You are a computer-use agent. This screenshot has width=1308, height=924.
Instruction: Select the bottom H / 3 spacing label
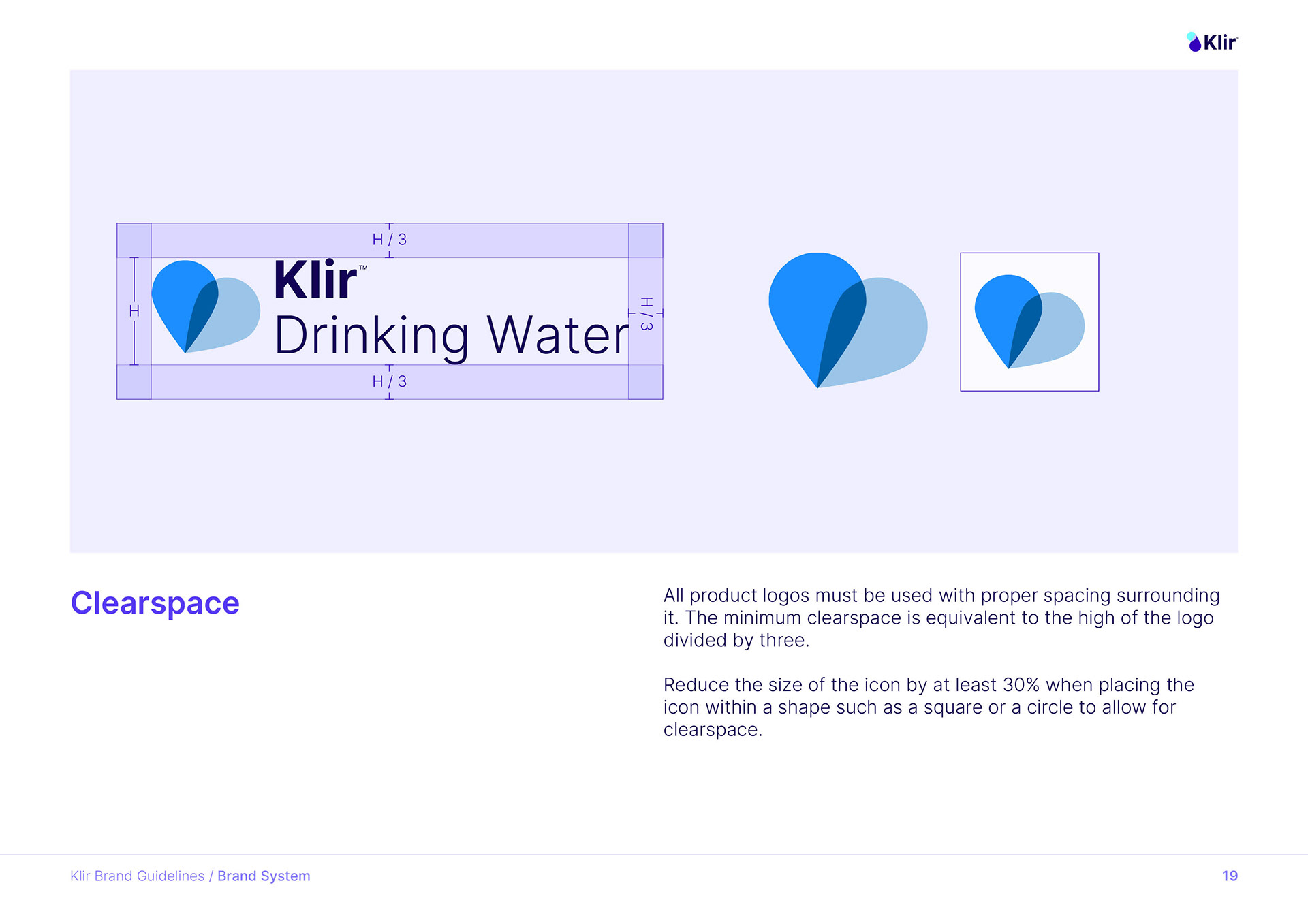(390, 381)
